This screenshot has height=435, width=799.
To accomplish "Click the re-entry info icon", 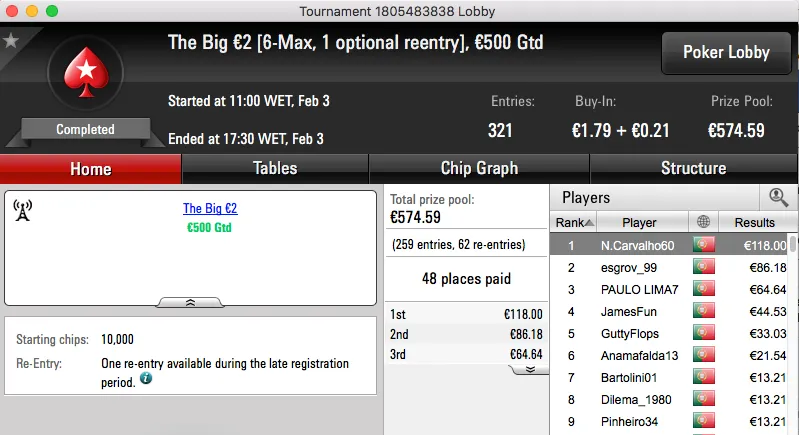I will [x=146, y=379].
